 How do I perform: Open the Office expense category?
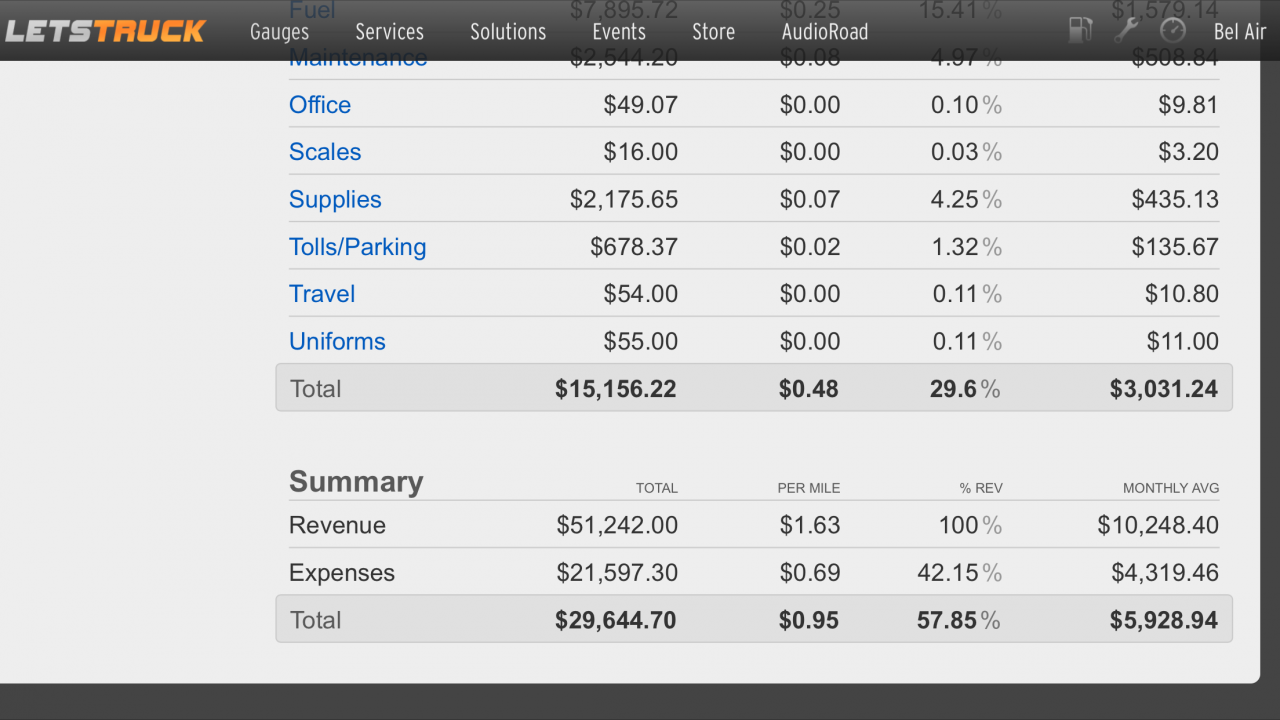(320, 105)
